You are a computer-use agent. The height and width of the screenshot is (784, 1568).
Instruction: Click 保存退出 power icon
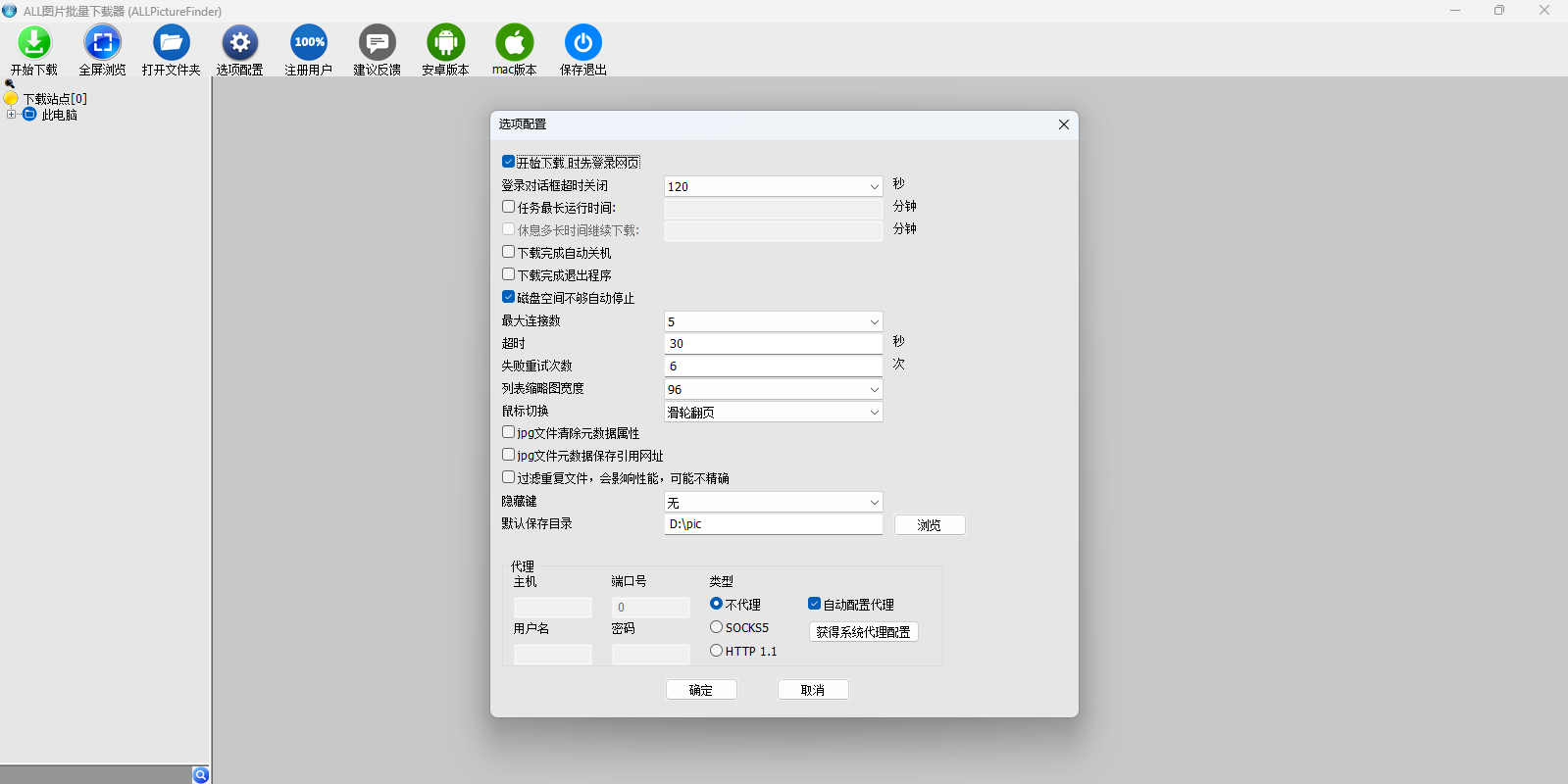pyautogui.click(x=583, y=42)
